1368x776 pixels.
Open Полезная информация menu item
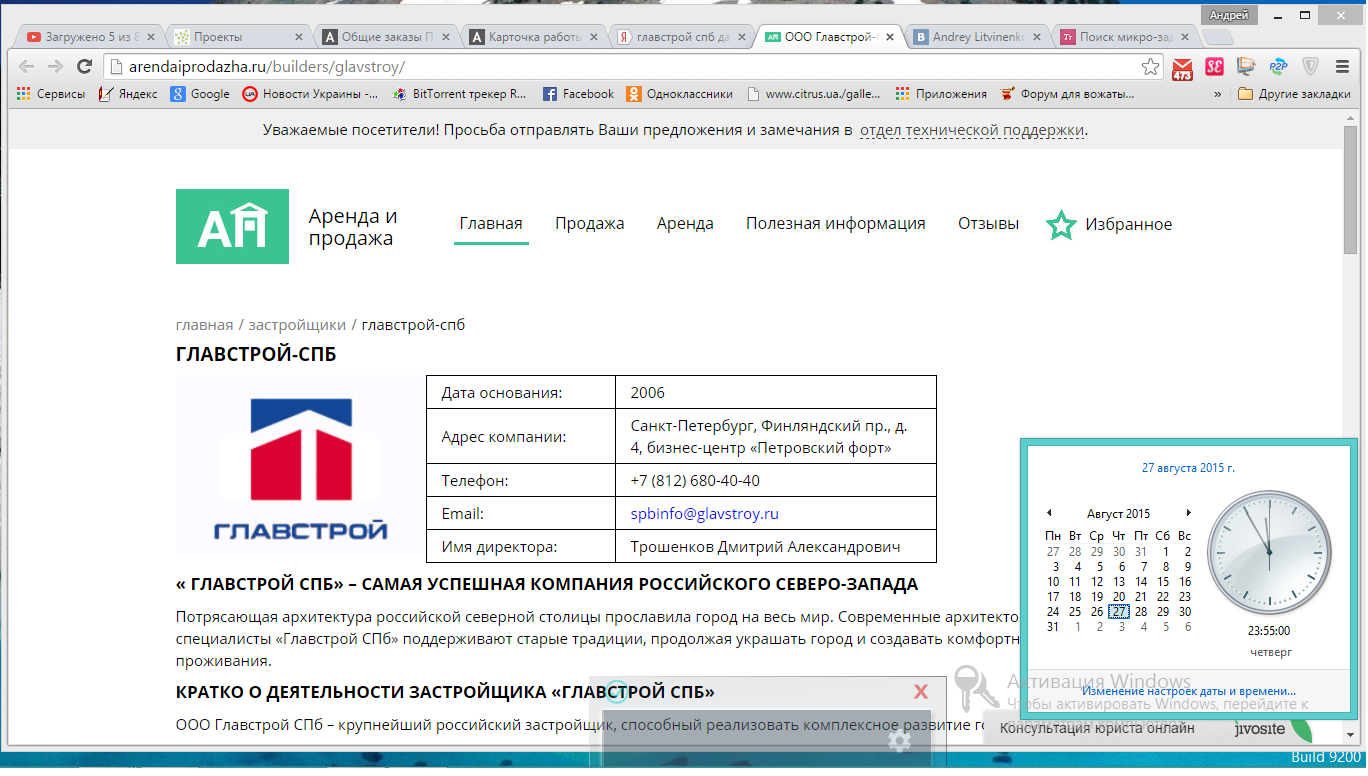[x=836, y=224]
